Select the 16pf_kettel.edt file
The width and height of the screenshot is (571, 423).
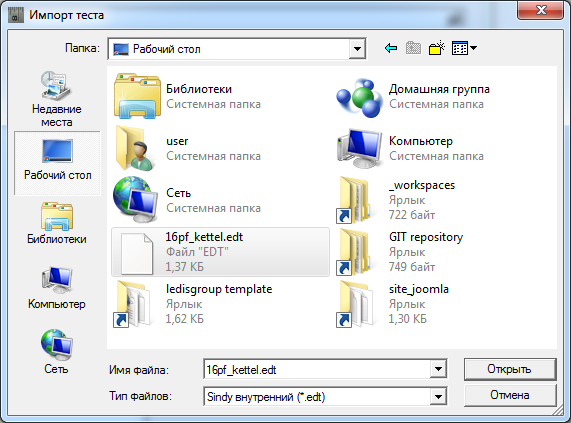220,252
